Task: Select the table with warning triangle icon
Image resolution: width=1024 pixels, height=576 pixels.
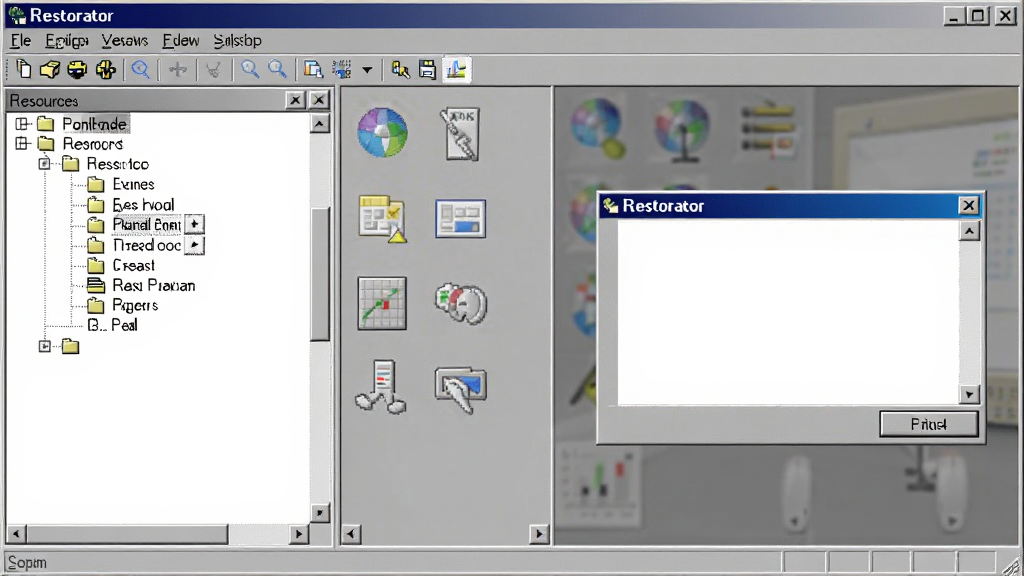Action: [x=383, y=219]
